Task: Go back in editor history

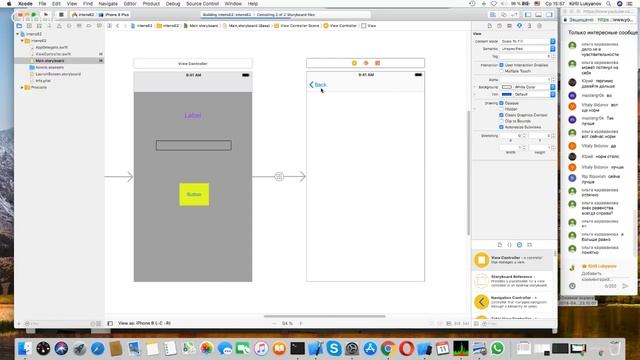Action: point(118,26)
